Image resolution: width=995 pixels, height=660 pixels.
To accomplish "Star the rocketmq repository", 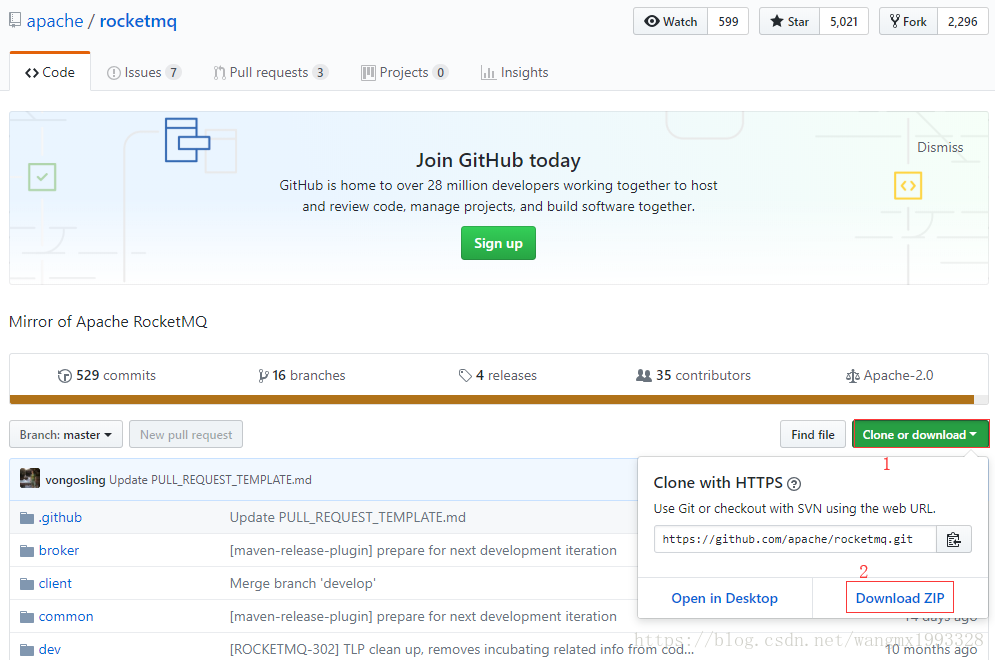I will (x=789, y=22).
